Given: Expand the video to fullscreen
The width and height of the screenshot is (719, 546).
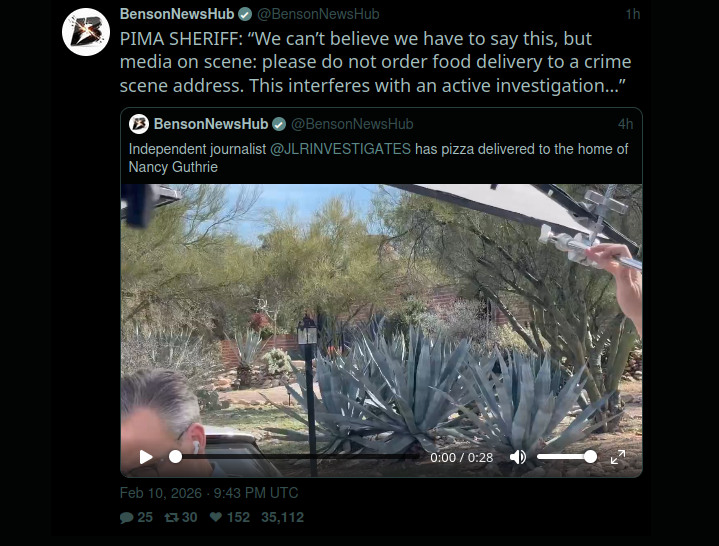Looking at the screenshot, I should click(x=618, y=457).
